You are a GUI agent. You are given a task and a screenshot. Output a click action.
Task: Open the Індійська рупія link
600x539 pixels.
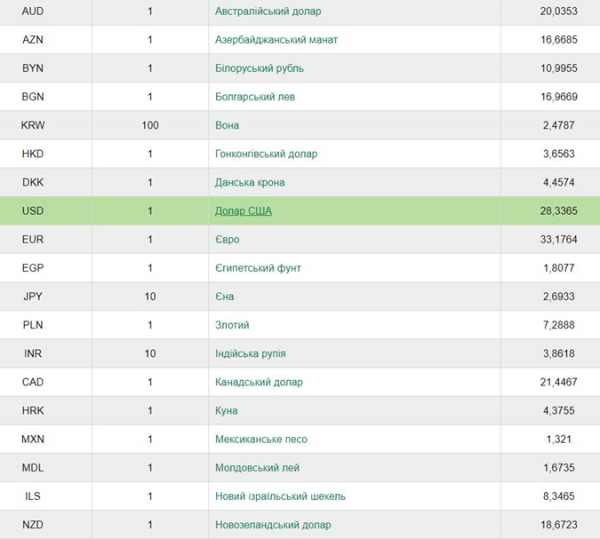pos(250,353)
